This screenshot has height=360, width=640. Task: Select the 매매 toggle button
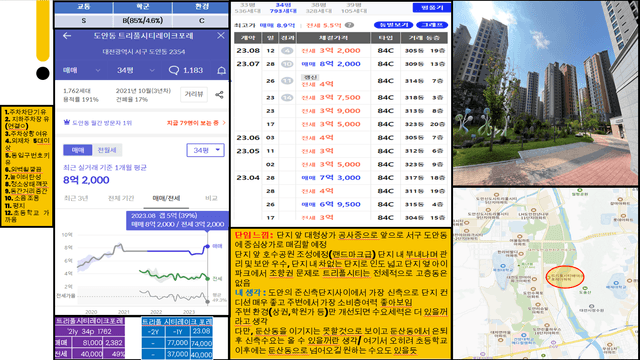click(78, 150)
